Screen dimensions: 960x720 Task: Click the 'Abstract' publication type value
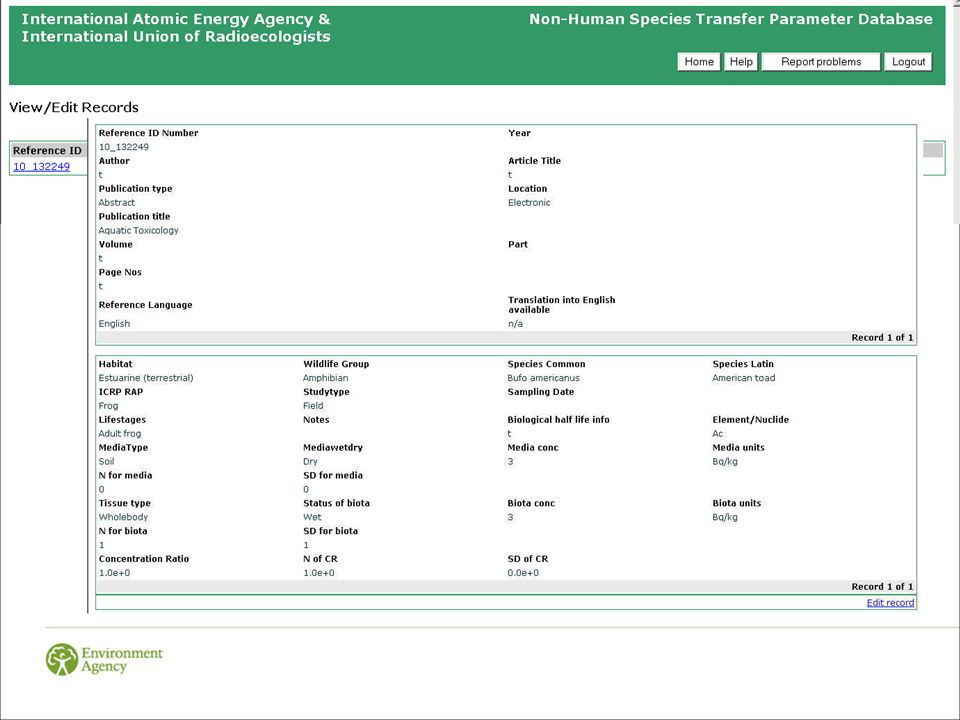click(116, 203)
